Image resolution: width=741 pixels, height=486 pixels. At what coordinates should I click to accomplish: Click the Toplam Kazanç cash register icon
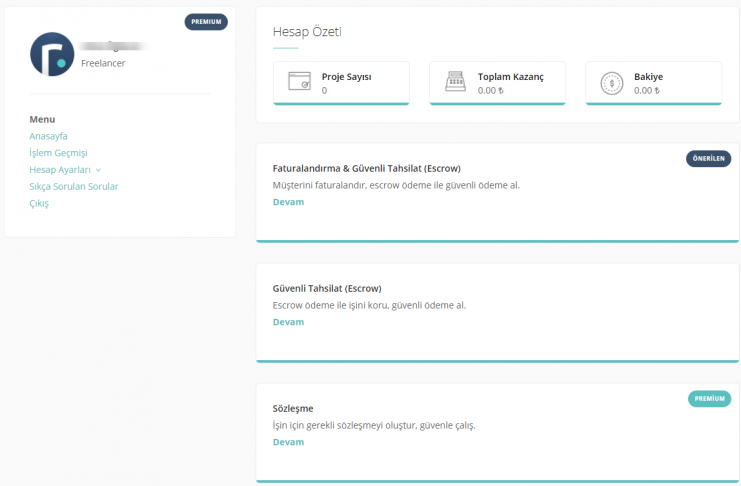coord(456,81)
